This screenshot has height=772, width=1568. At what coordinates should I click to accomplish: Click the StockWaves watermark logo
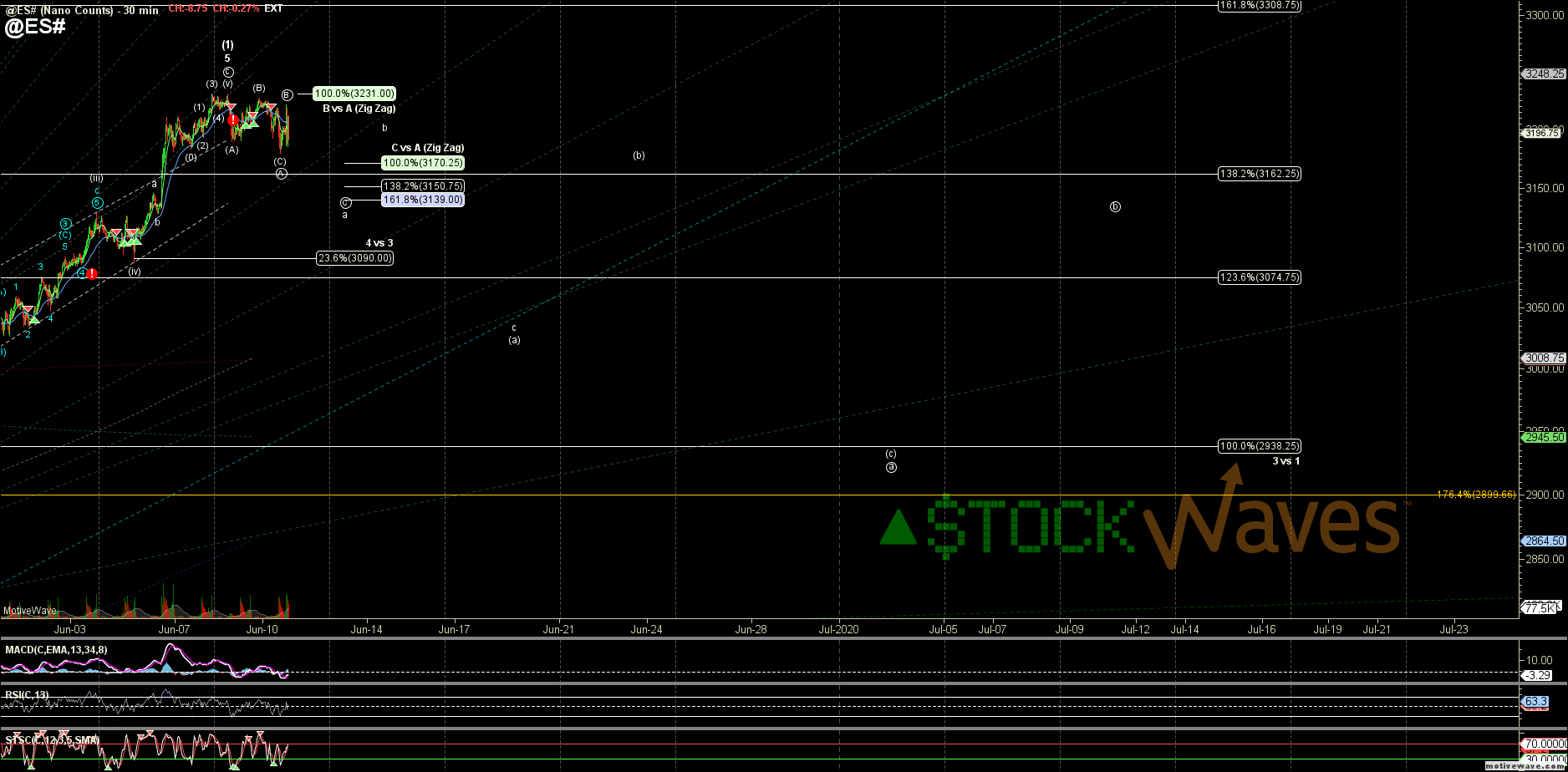pos(1141,525)
